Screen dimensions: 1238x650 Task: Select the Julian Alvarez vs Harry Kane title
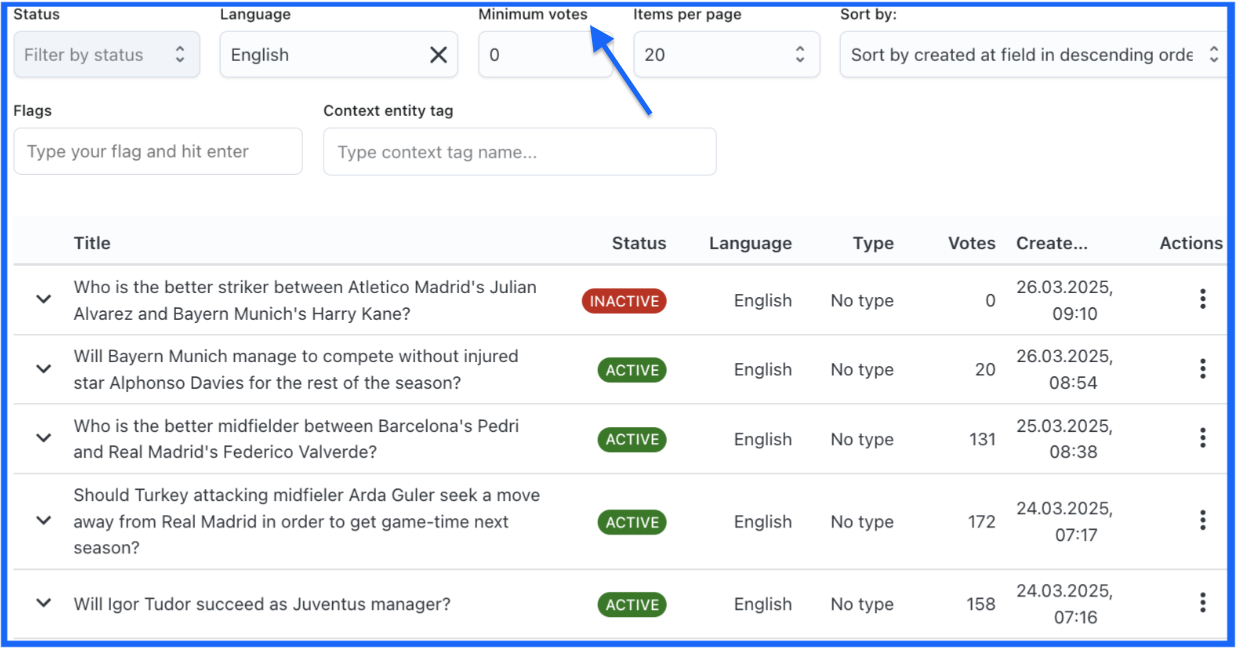point(305,300)
